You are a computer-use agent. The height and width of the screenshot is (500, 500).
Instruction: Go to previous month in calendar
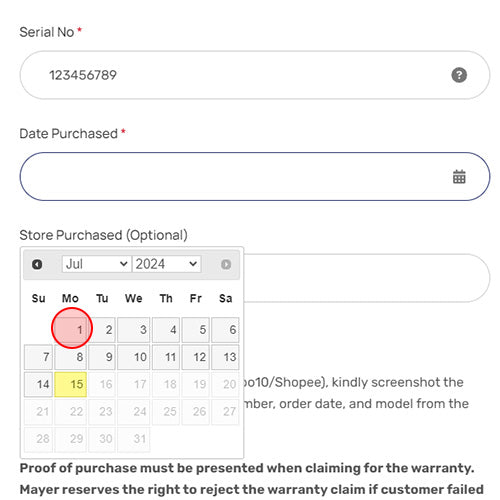37,264
